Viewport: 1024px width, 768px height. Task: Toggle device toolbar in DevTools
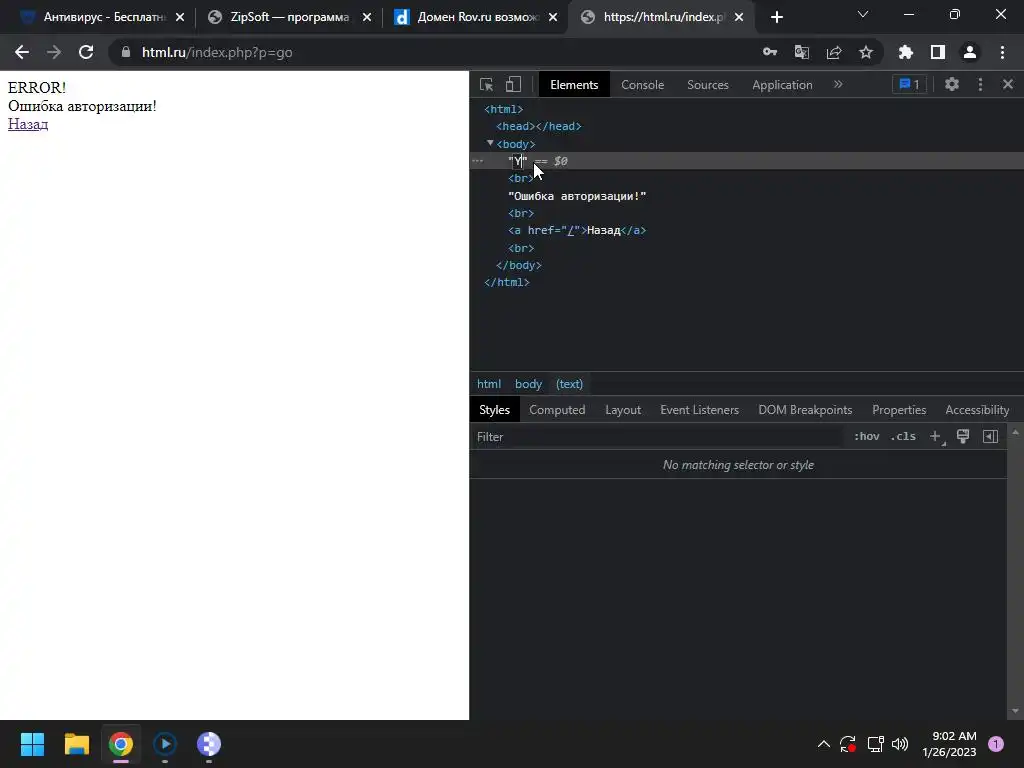[513, 84]
